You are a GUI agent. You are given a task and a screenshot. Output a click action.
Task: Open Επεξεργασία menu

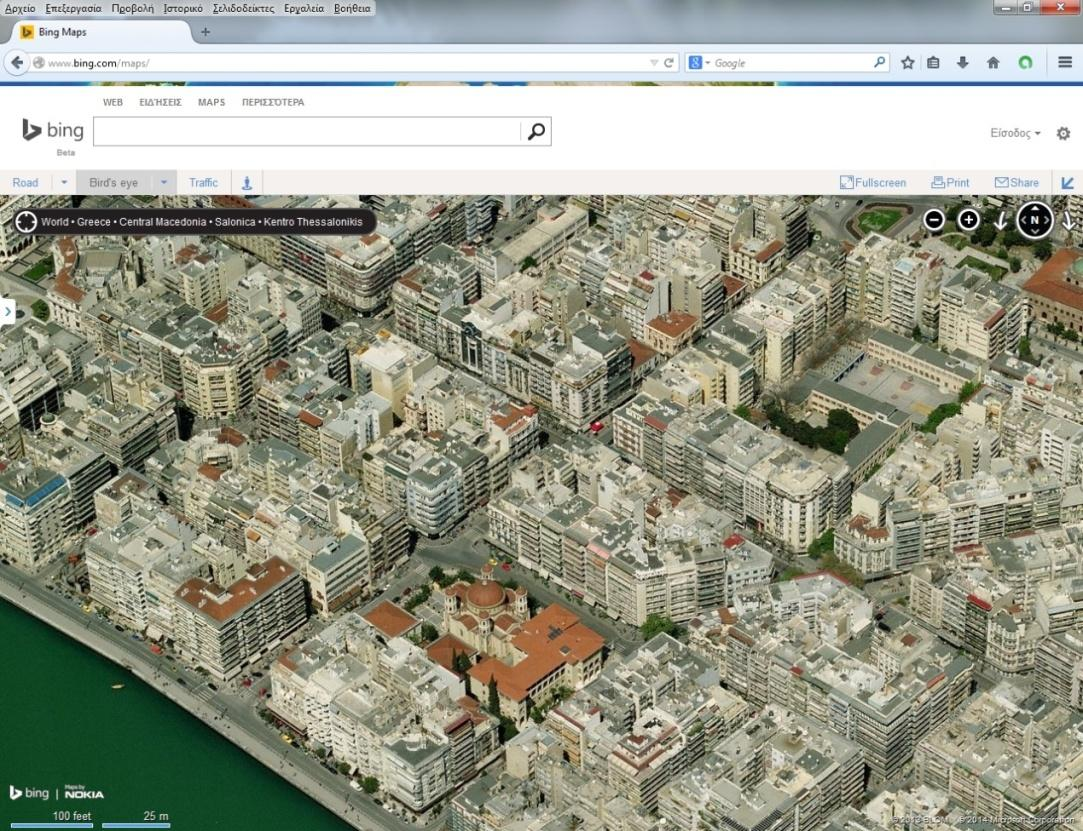(73, 8)
